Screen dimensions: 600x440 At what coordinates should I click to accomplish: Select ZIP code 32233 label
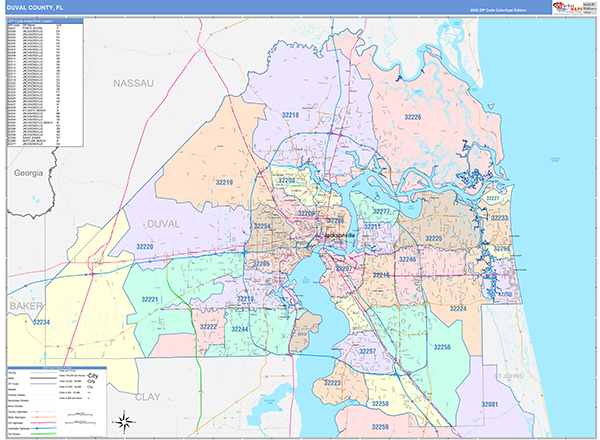(x=499, y=218)
